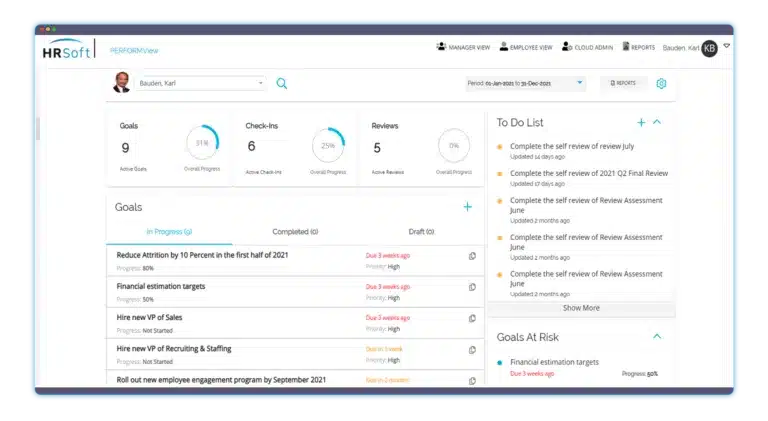Open the Bauden, Karl employee selector
The image size is (768, 421).
[201, 83]
